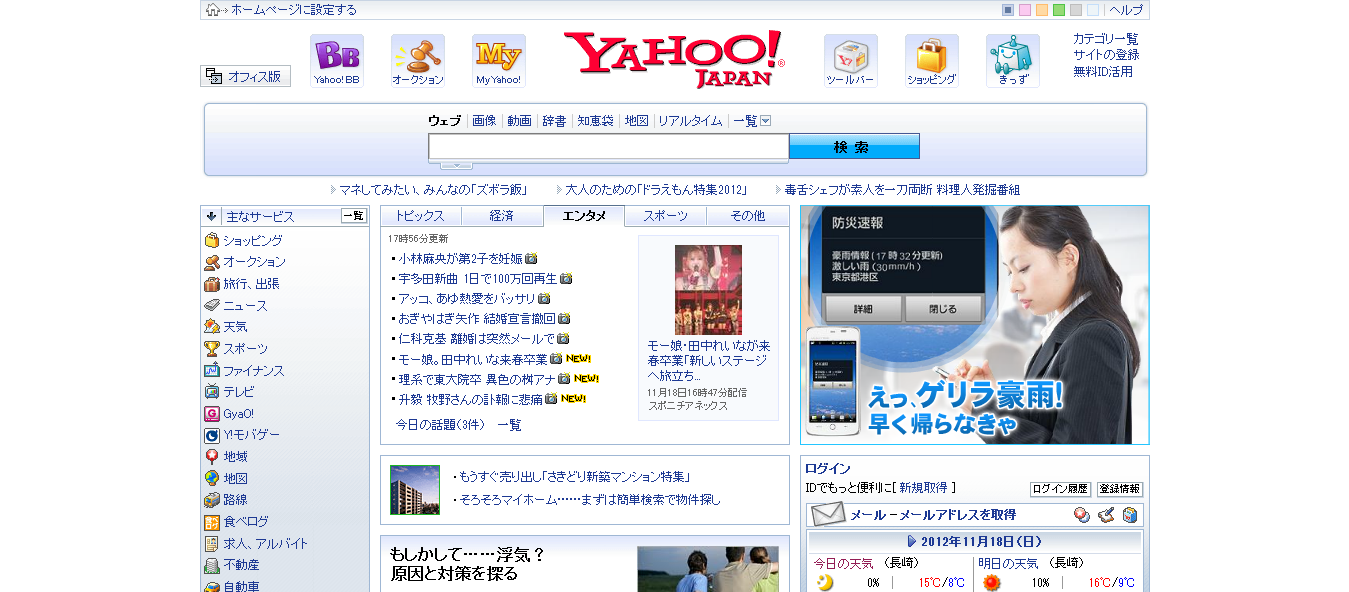Image resolution: width=1349 pixels, height=592 pixels.
Task: Open the ログイン履歴 button
Action: 1060,489
